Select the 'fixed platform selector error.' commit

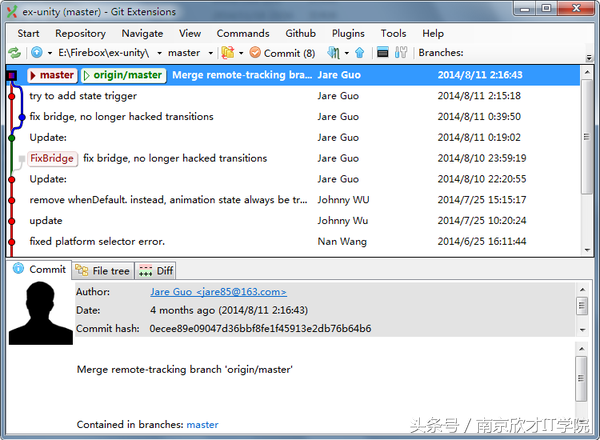coord(293,241)
